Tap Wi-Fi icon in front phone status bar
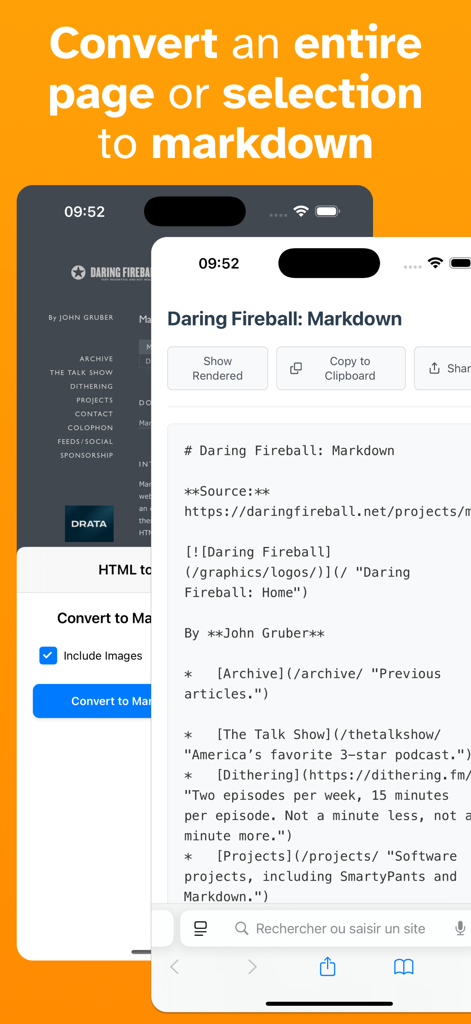471x1024 pixels. 435,263
